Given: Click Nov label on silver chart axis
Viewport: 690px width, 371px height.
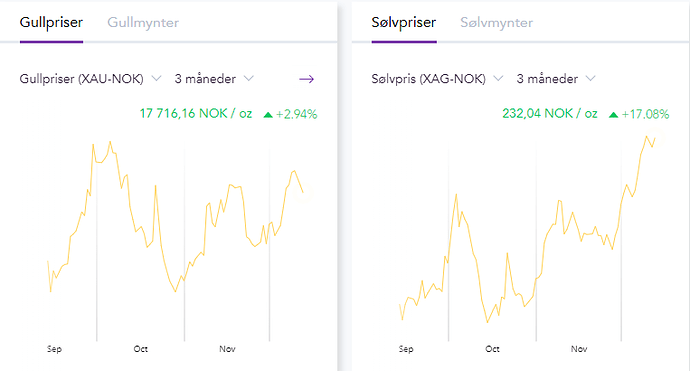Looking at the screenshot, I should [x=579, y=349].
